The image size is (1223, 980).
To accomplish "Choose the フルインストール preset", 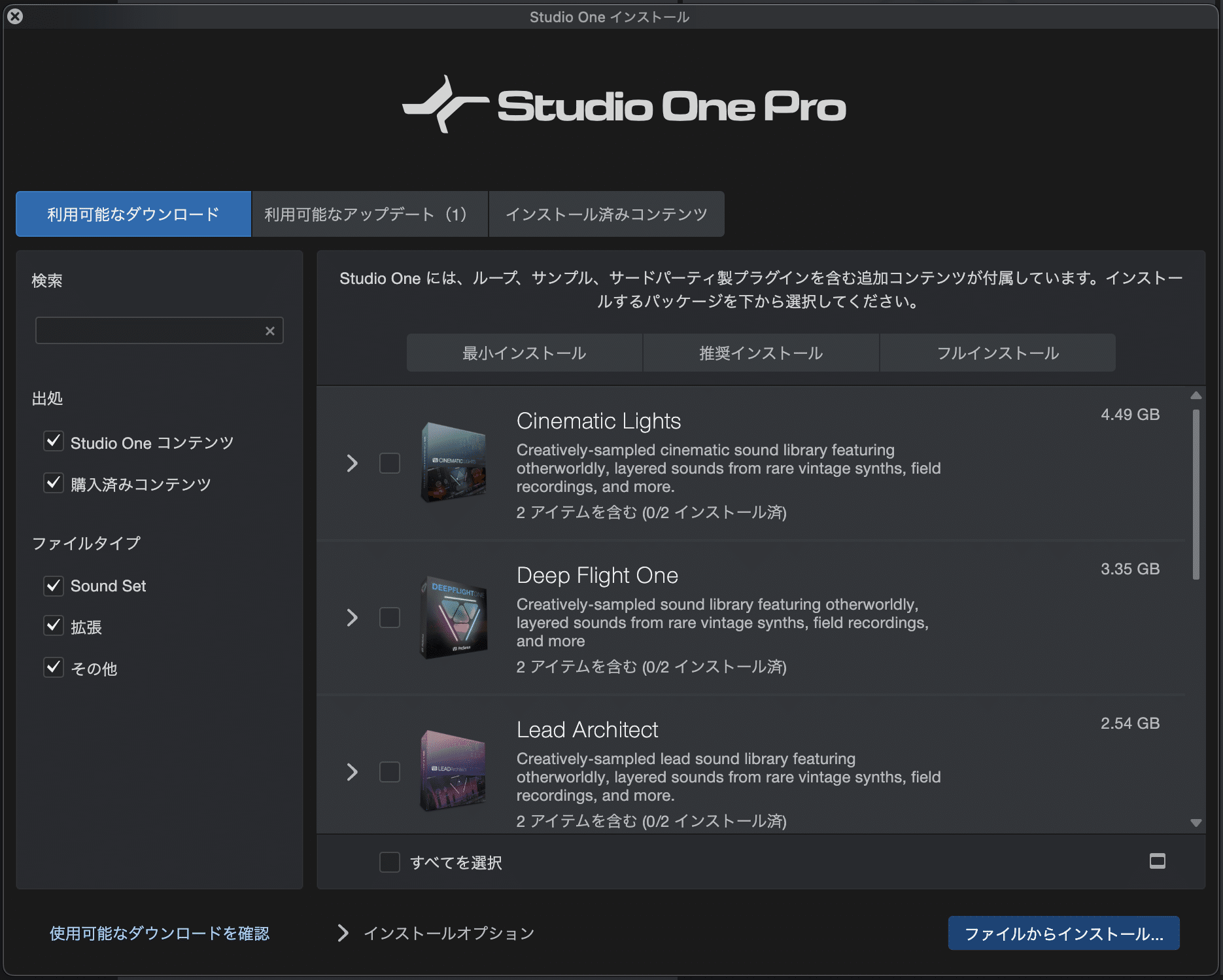I will click(x=998, y=353).
